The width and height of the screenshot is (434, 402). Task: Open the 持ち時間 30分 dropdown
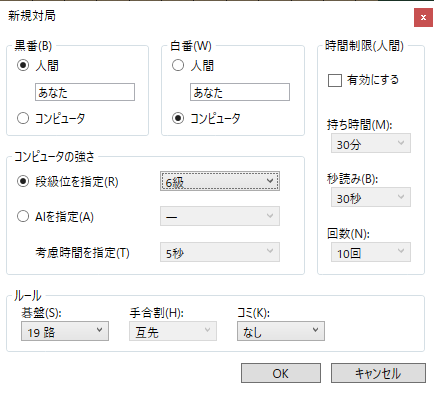(371, 143)
